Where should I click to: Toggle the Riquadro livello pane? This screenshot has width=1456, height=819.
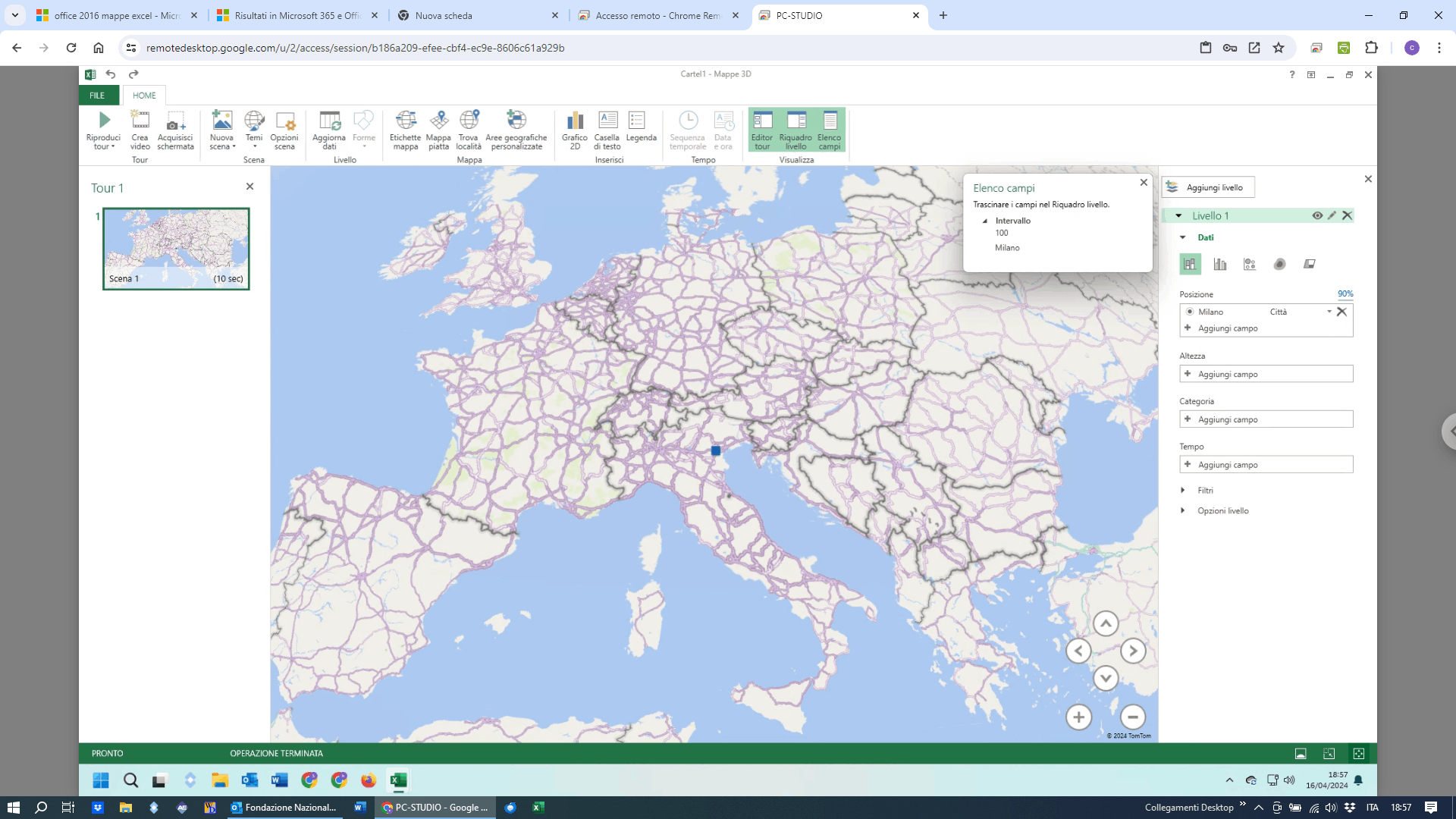[795, 130]
